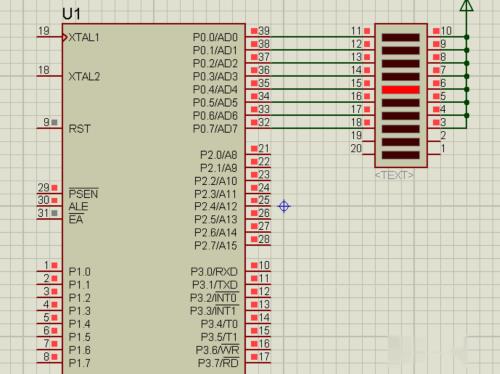Click the power terminal arrow symbol
The width and height of the screenshot is (500, 374).
click(x=466, y=6)
